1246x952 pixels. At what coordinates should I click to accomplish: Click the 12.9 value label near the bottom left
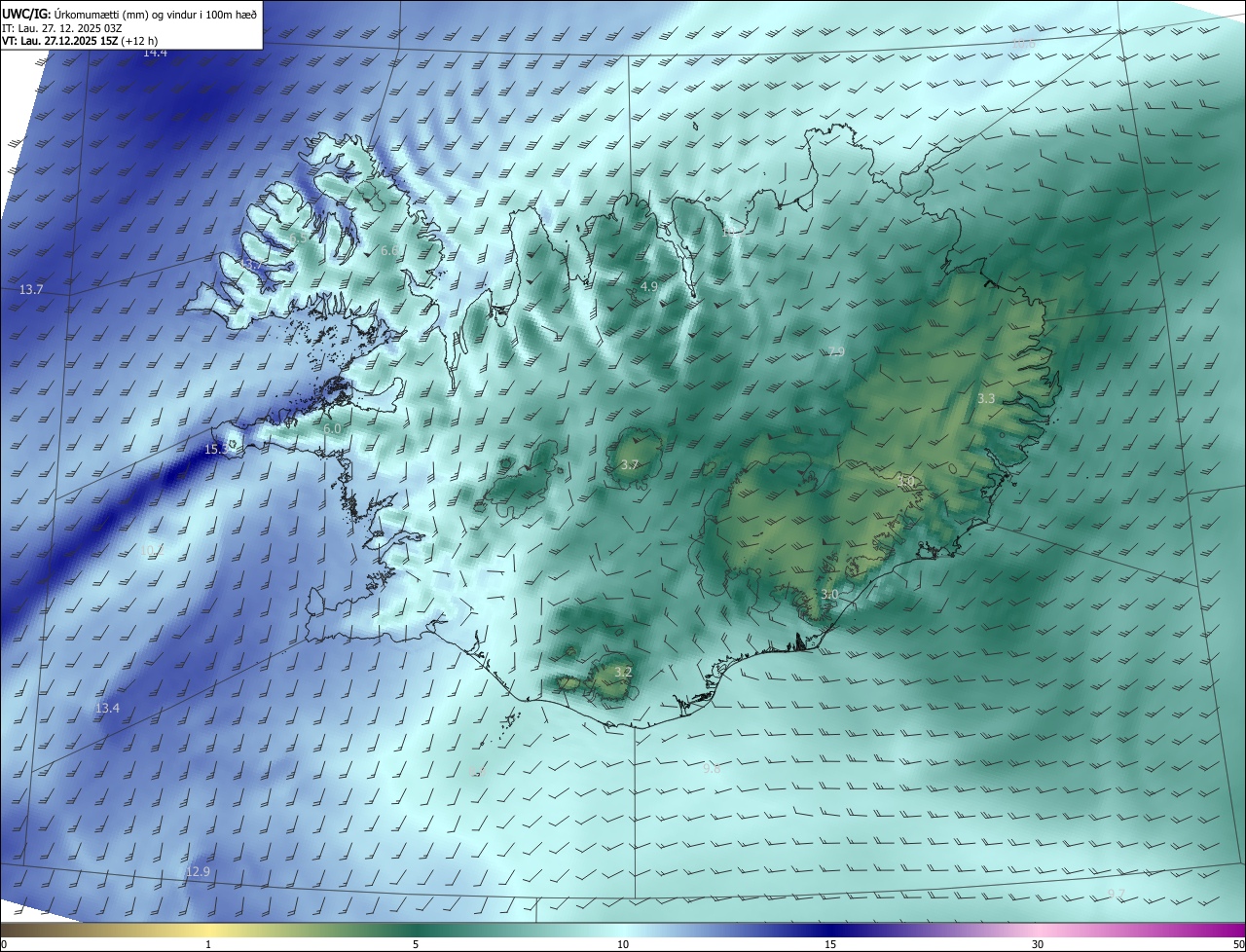(198, 872)
